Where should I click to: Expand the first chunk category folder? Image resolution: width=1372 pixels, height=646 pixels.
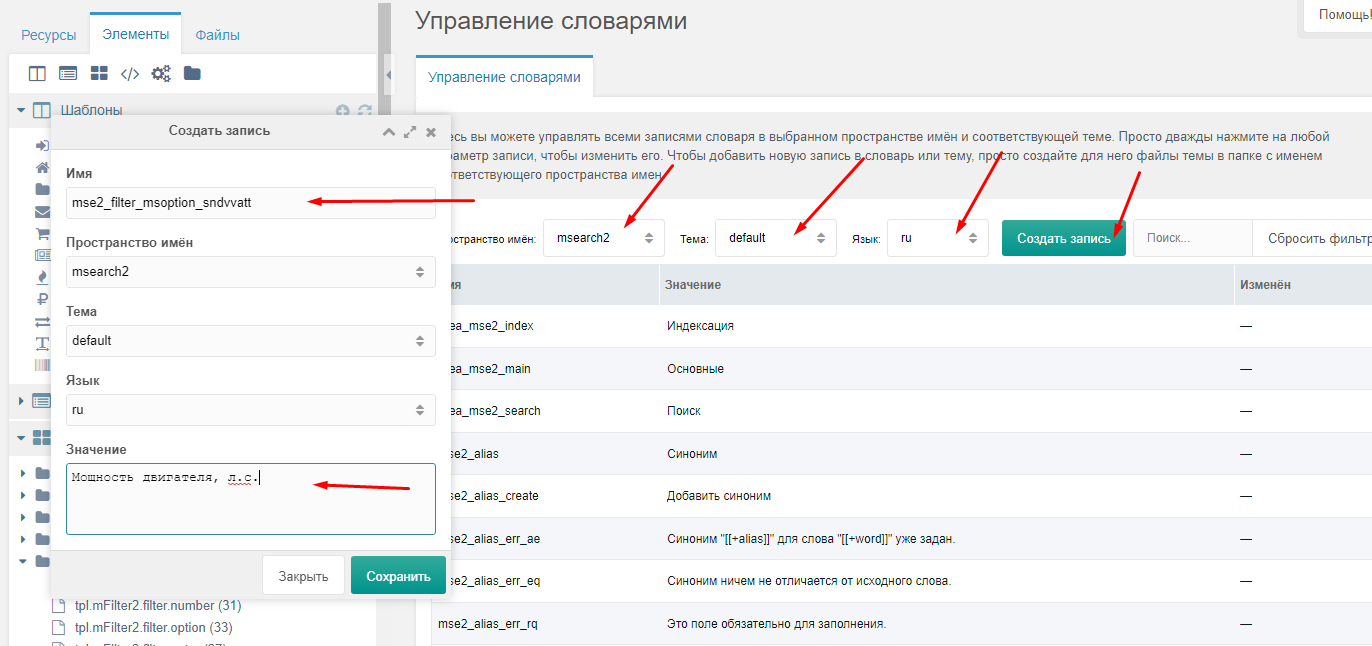(23, 473)
